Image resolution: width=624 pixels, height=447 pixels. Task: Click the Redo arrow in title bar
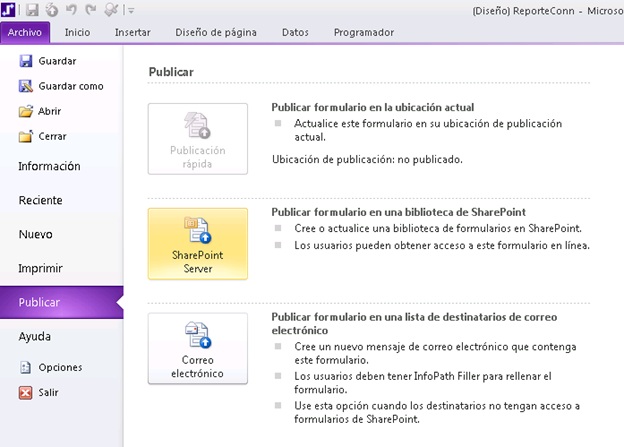pos(90,10)
